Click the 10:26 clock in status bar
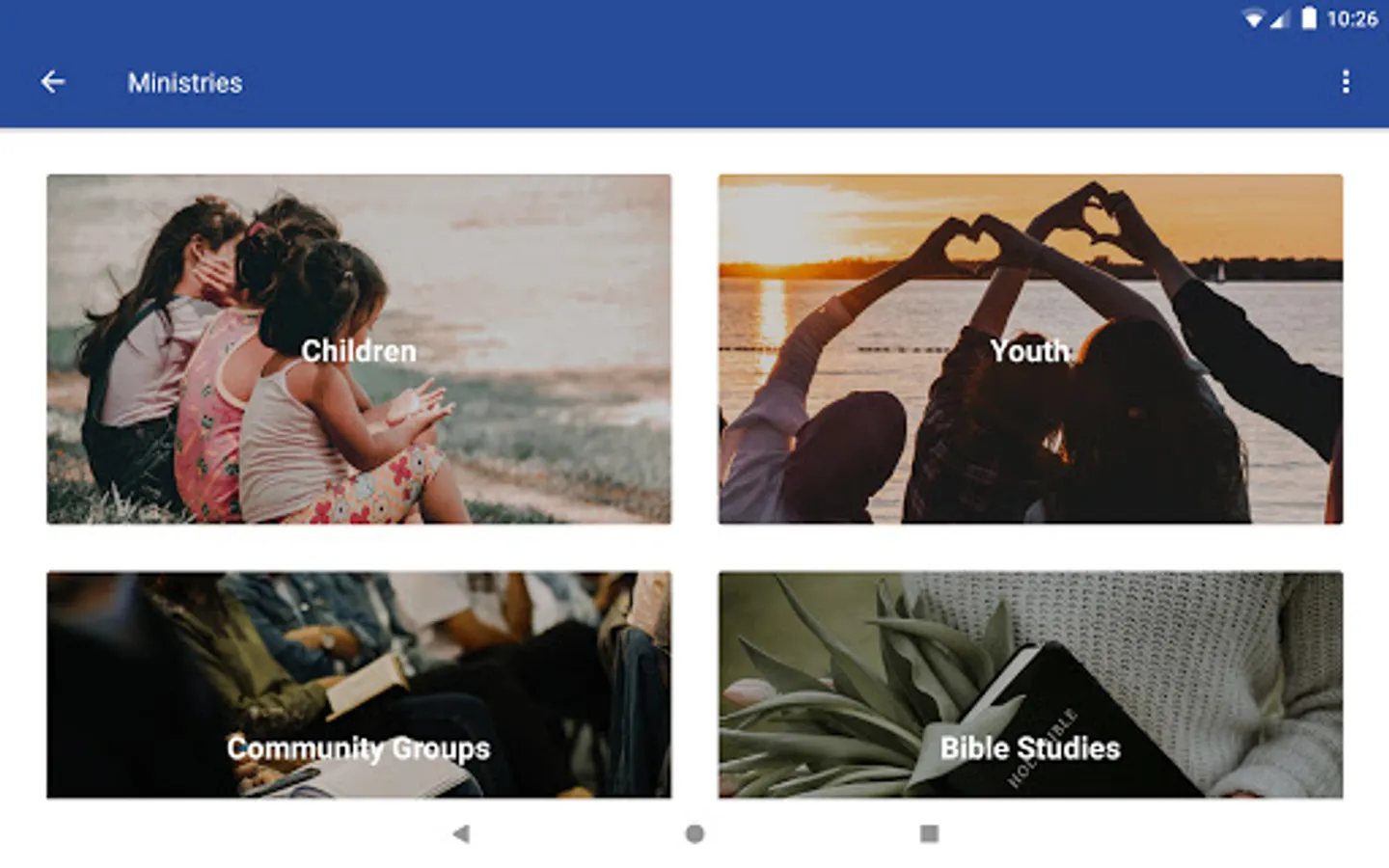This screenshot has width=1389, height=868. pyautogui.click(x=1351, y=19)
